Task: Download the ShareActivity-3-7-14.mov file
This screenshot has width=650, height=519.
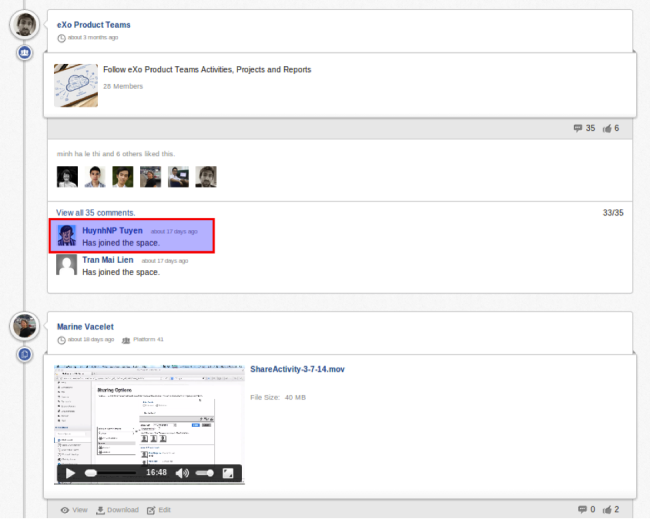Action: point(117,510)
